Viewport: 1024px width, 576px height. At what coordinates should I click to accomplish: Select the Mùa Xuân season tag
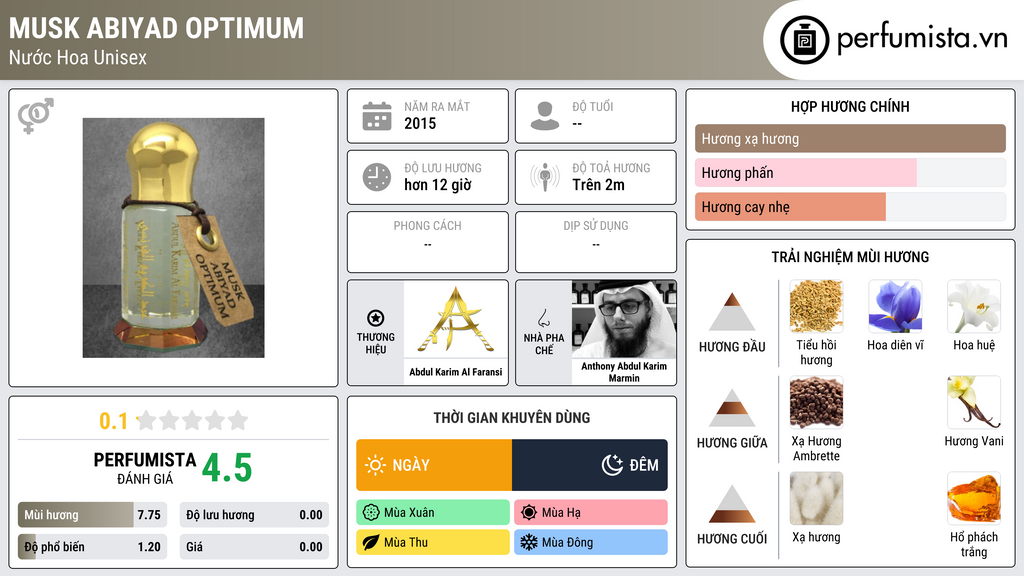433,513
